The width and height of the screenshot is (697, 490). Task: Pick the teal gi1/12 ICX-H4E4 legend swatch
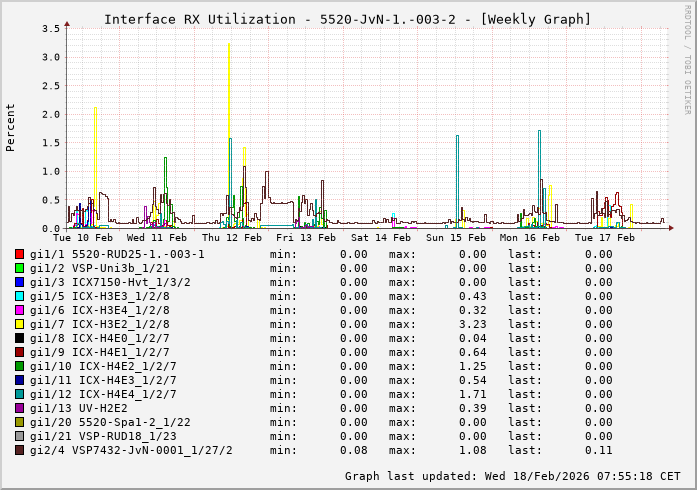[x=20, y=394]
